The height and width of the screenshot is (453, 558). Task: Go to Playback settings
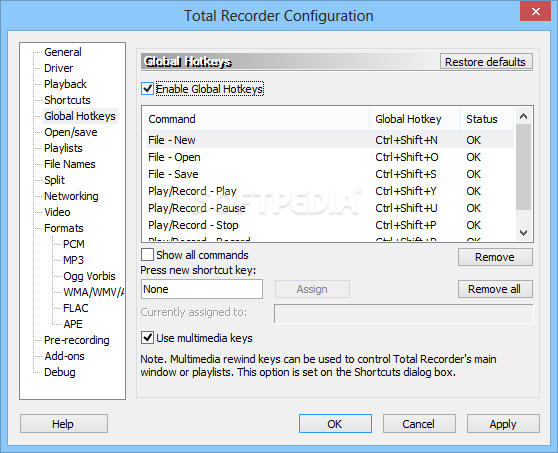(65, 84)
